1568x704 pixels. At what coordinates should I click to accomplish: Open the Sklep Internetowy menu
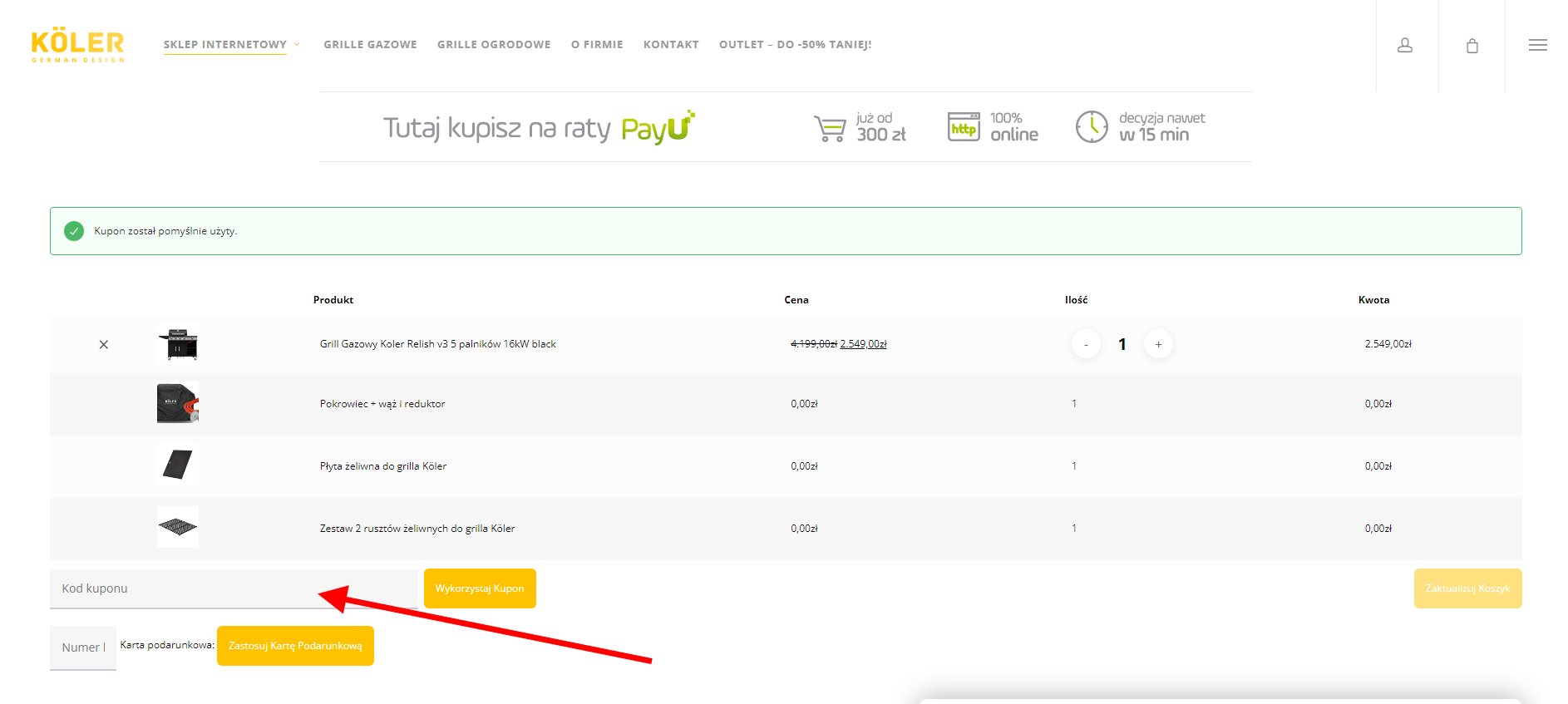(x=225, y=45)
